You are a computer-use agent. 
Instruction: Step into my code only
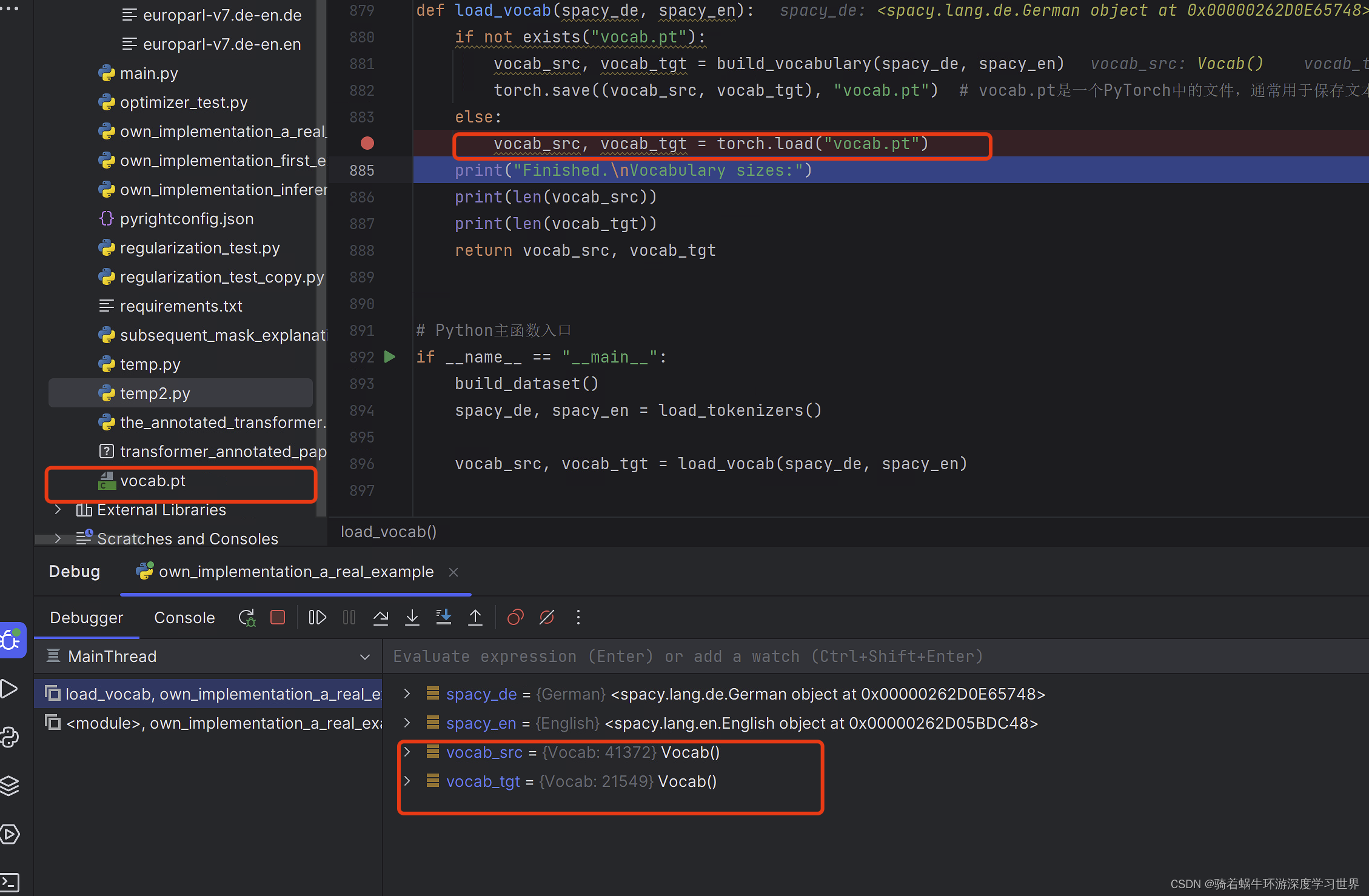point(444,617)
